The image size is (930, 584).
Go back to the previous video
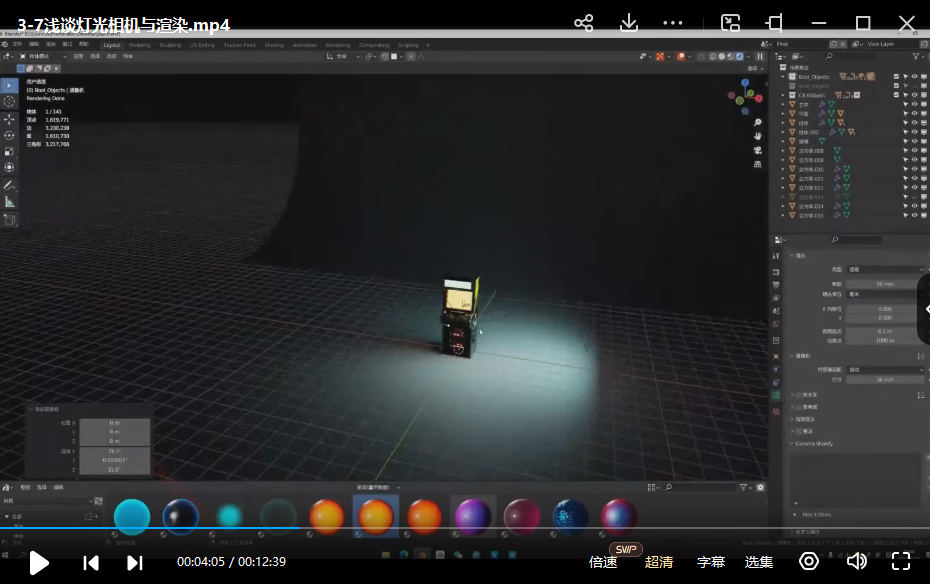91,562
